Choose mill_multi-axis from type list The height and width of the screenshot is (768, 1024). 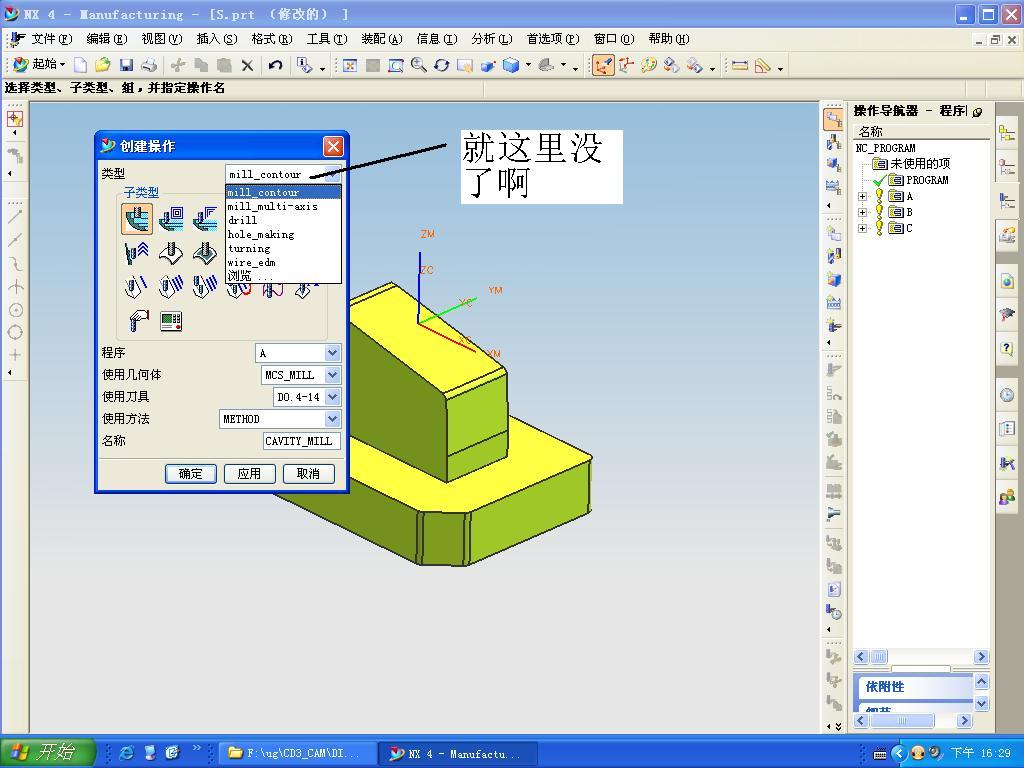pos(283,206)
